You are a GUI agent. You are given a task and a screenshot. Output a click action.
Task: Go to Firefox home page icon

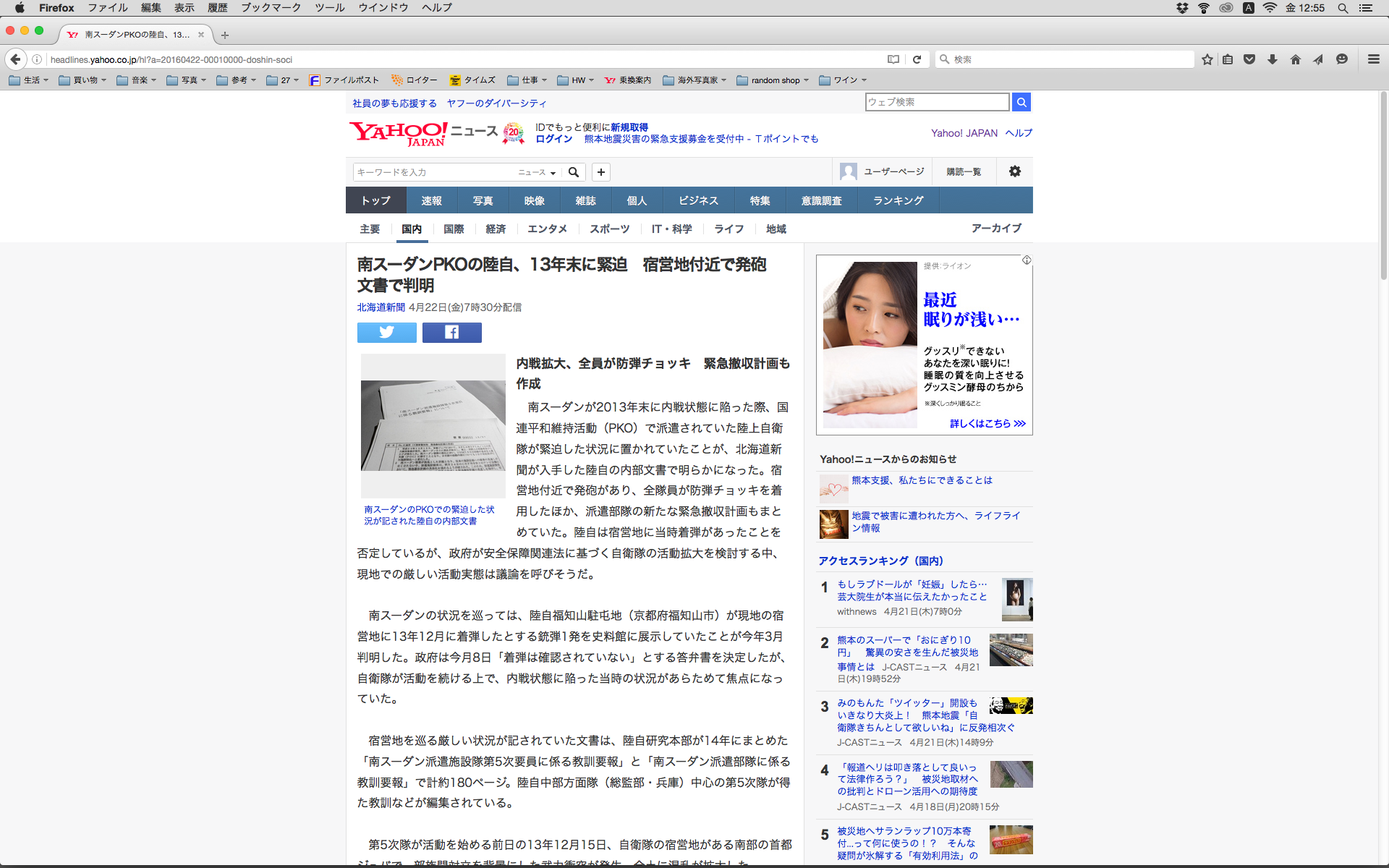(x=1295, y=59)
